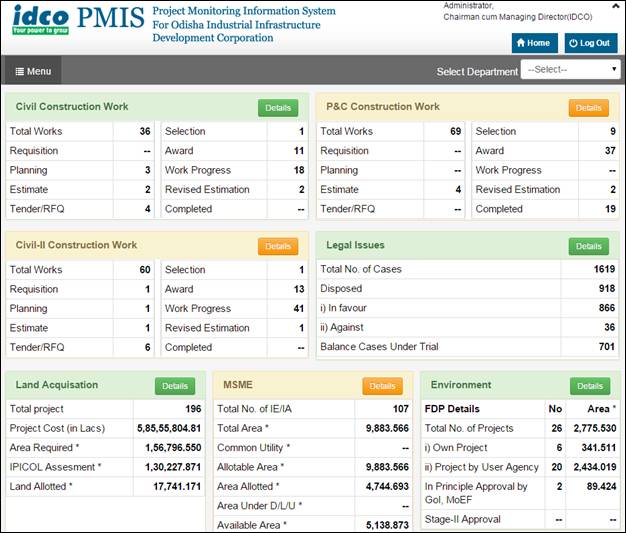Screen dimensions: 626x533
Task: Click the Disposed row label
Action: pos(341,289)
